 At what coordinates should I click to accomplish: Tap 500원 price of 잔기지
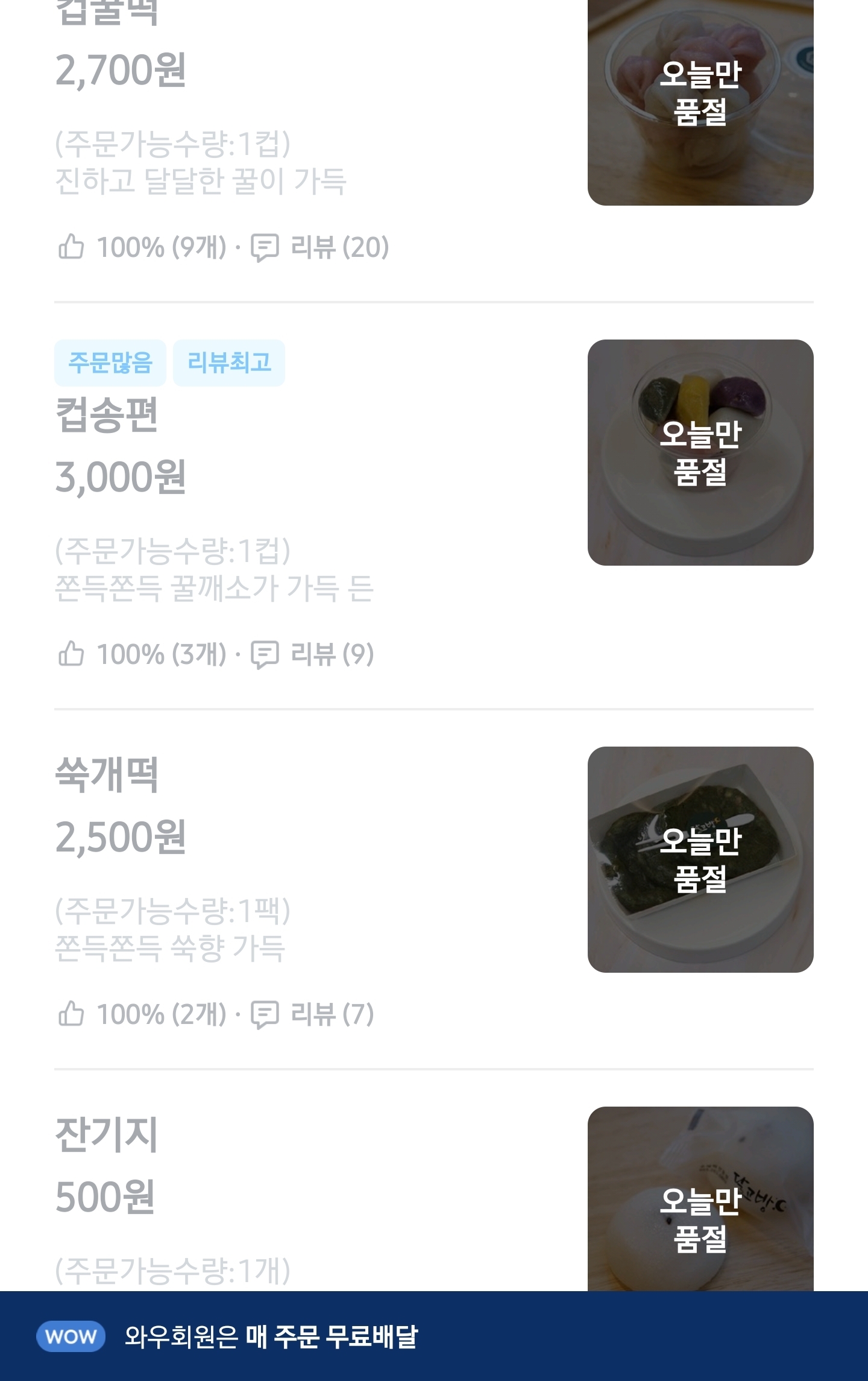105,1197
